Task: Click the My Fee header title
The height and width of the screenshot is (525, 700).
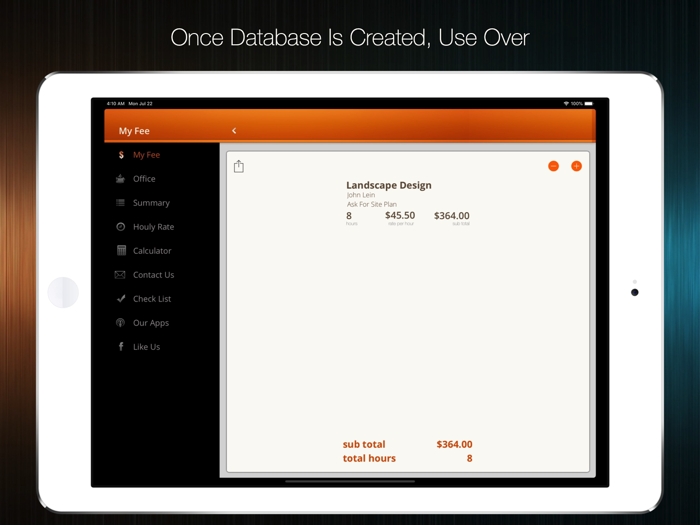Action: [x=134, y=131]
